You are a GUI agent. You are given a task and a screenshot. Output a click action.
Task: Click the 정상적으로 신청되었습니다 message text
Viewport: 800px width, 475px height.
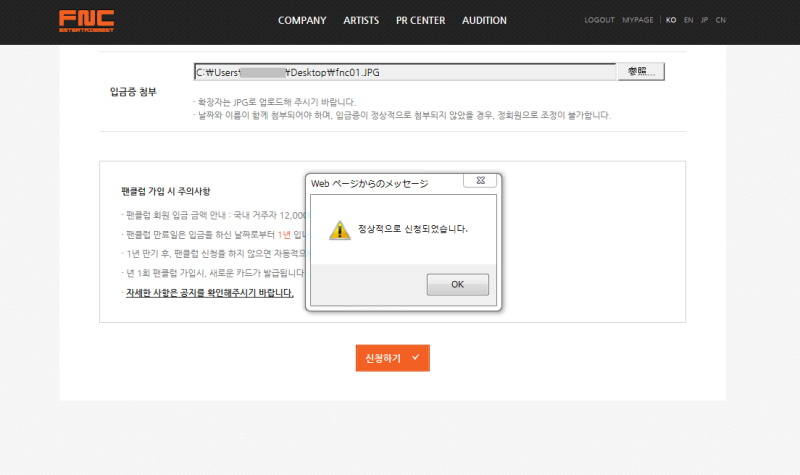tap(413, 229)
